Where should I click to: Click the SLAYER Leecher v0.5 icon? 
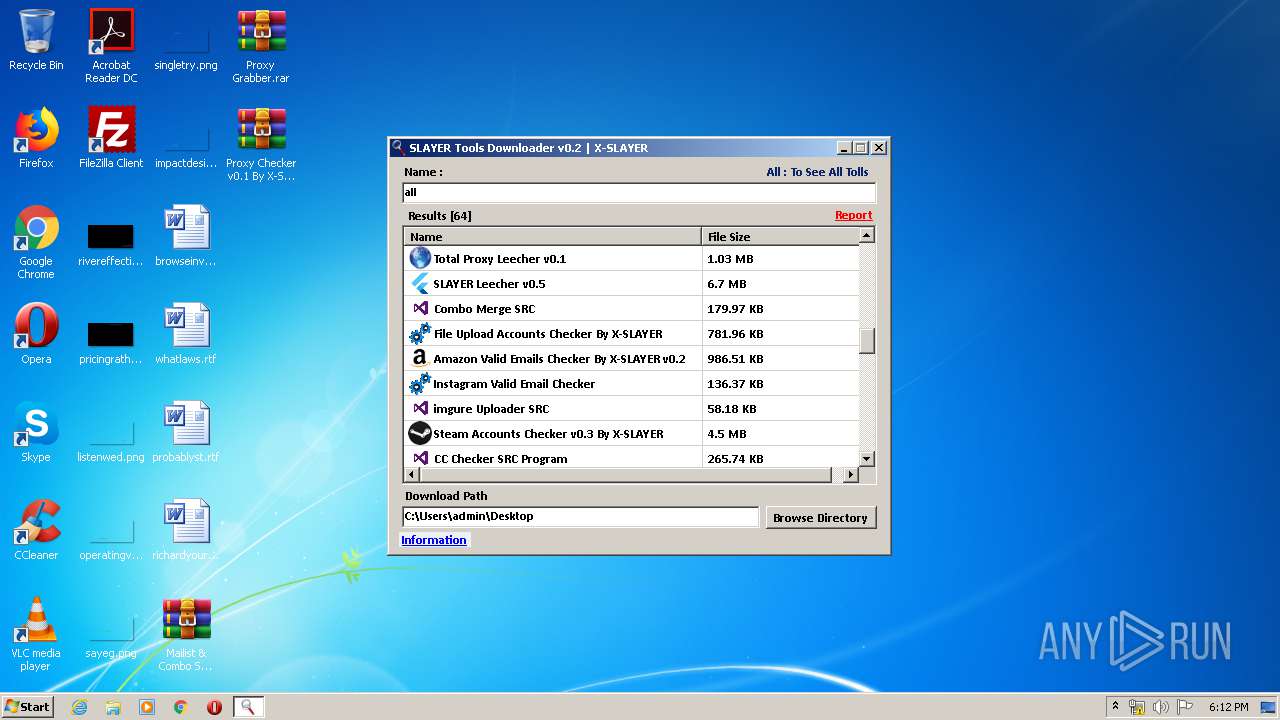420,283
